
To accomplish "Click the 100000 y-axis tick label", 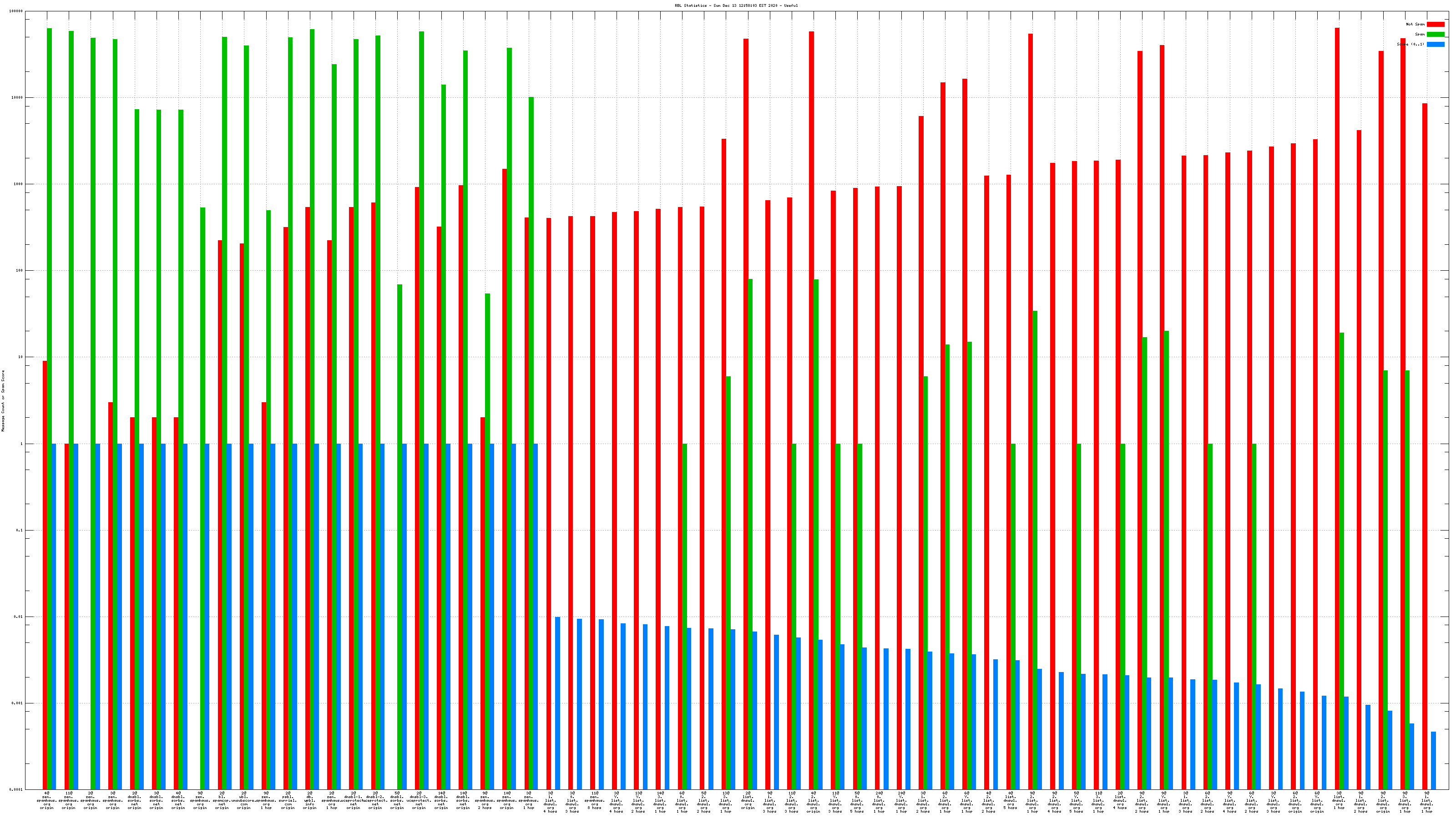I will coord(16,11).
